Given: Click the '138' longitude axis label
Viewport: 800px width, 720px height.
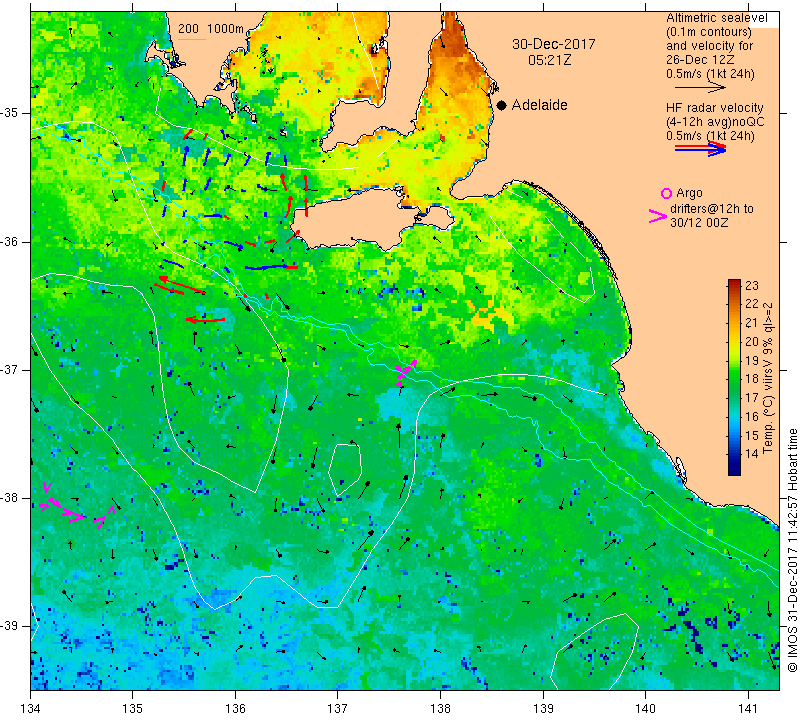Looking at the screenshot, I should [440, 708].
